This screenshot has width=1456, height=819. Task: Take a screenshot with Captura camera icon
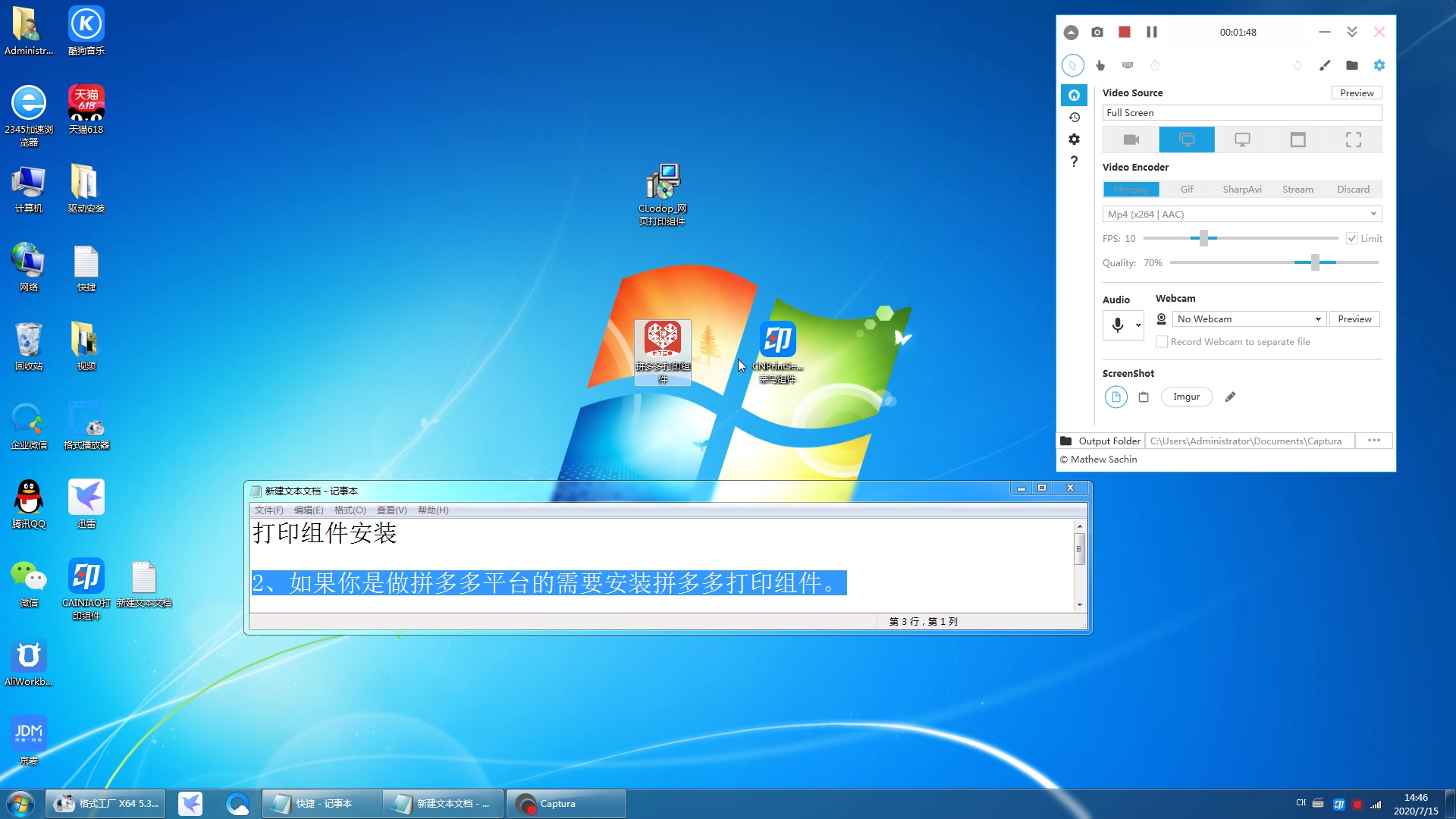[1097, 32]
